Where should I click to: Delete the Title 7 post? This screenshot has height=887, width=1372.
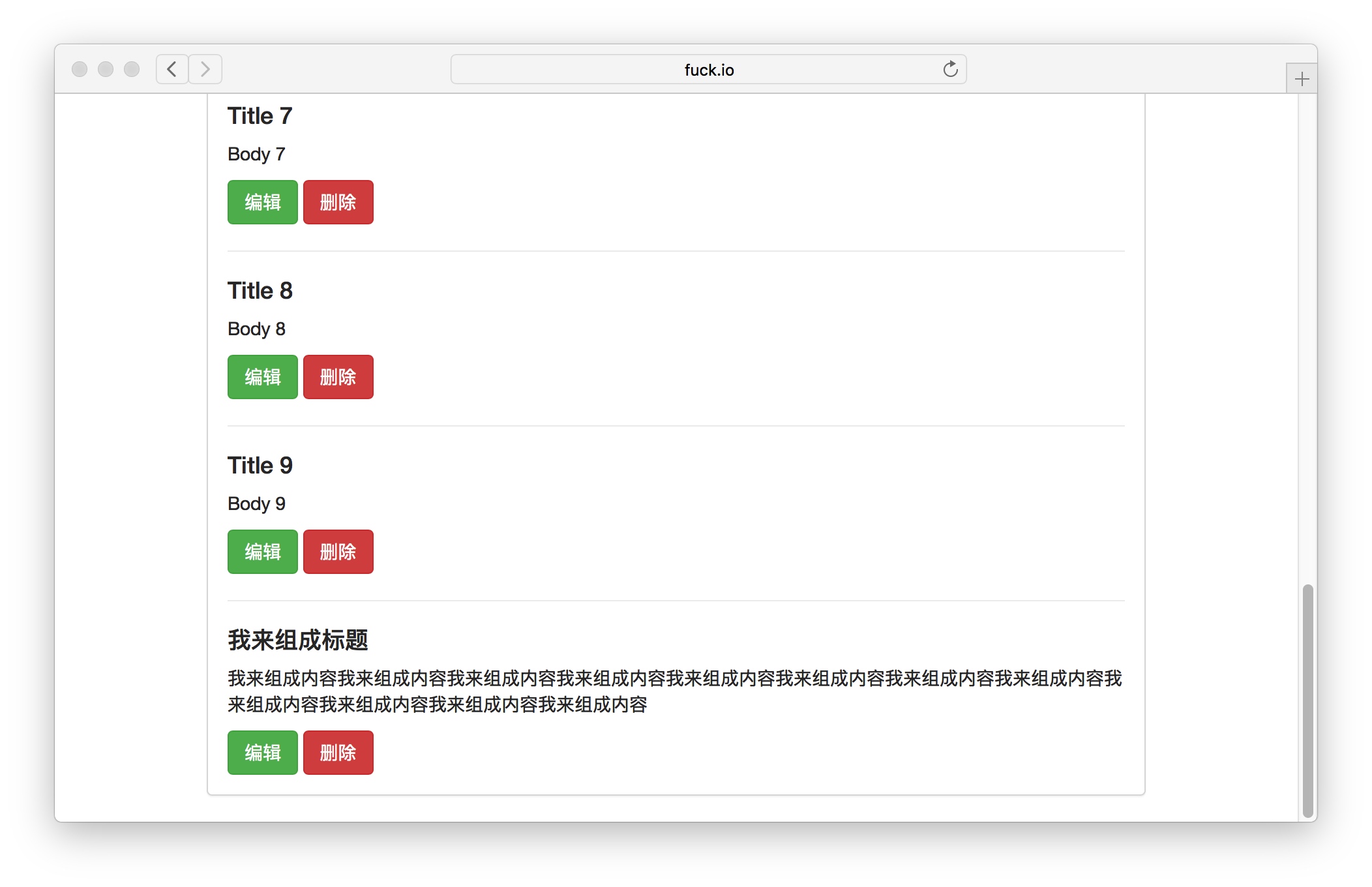coord(338,202)
